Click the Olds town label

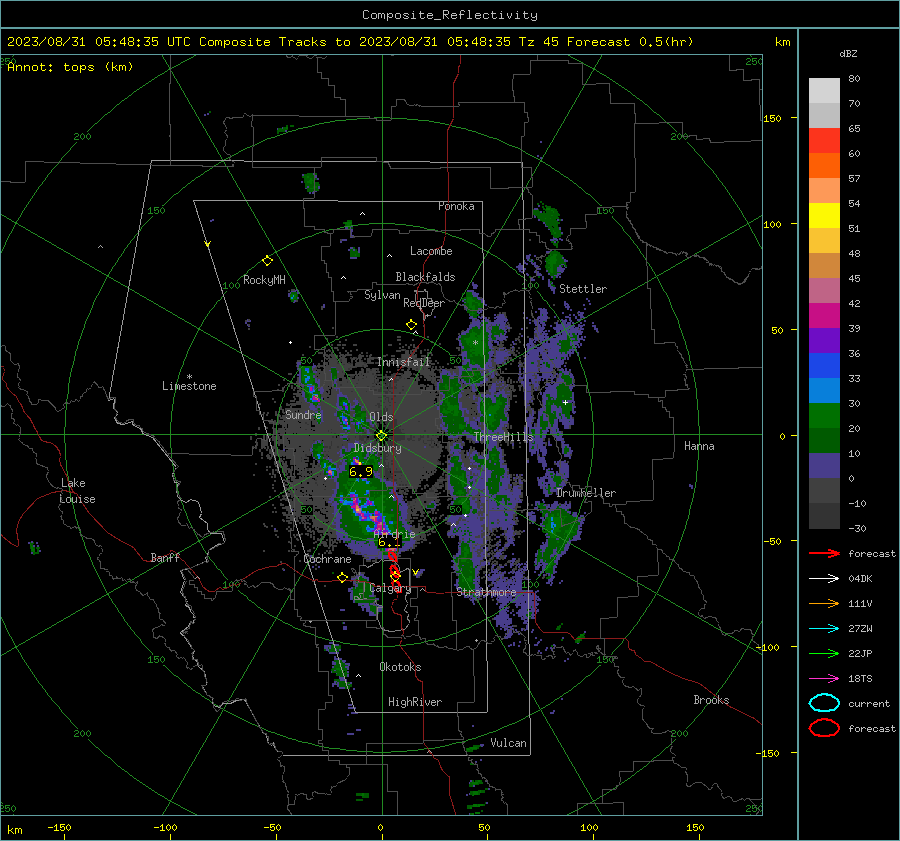coord(381,417)
